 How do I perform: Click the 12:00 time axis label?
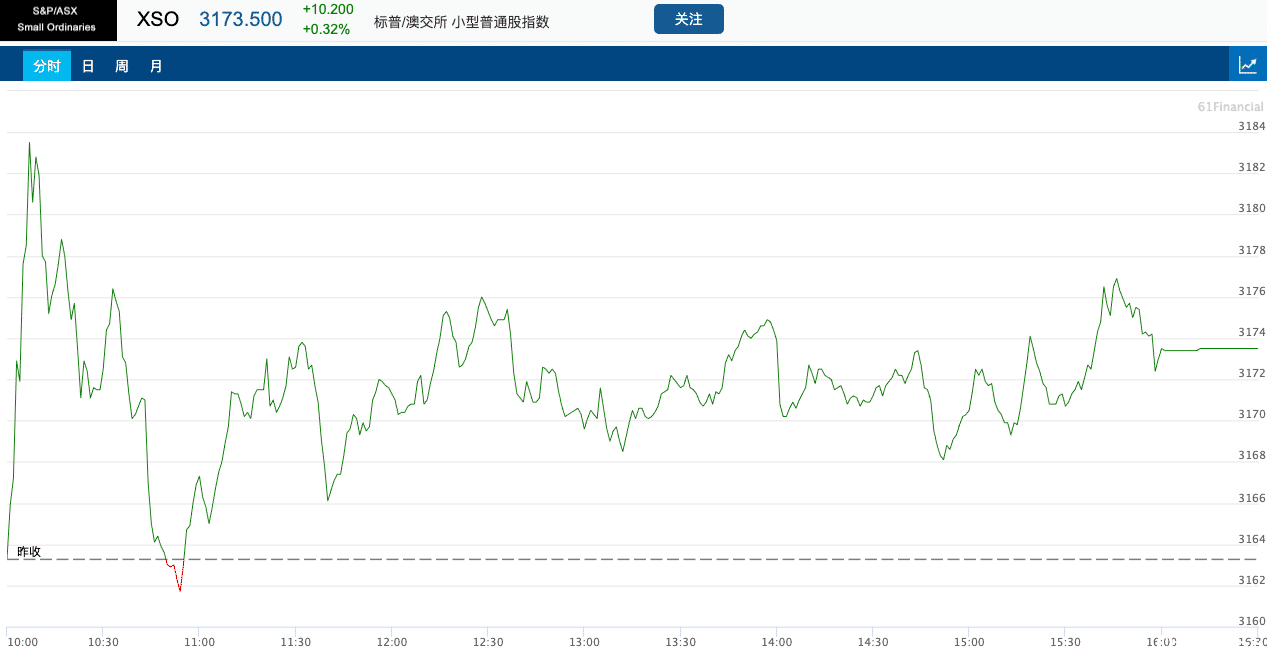point(392,642)
